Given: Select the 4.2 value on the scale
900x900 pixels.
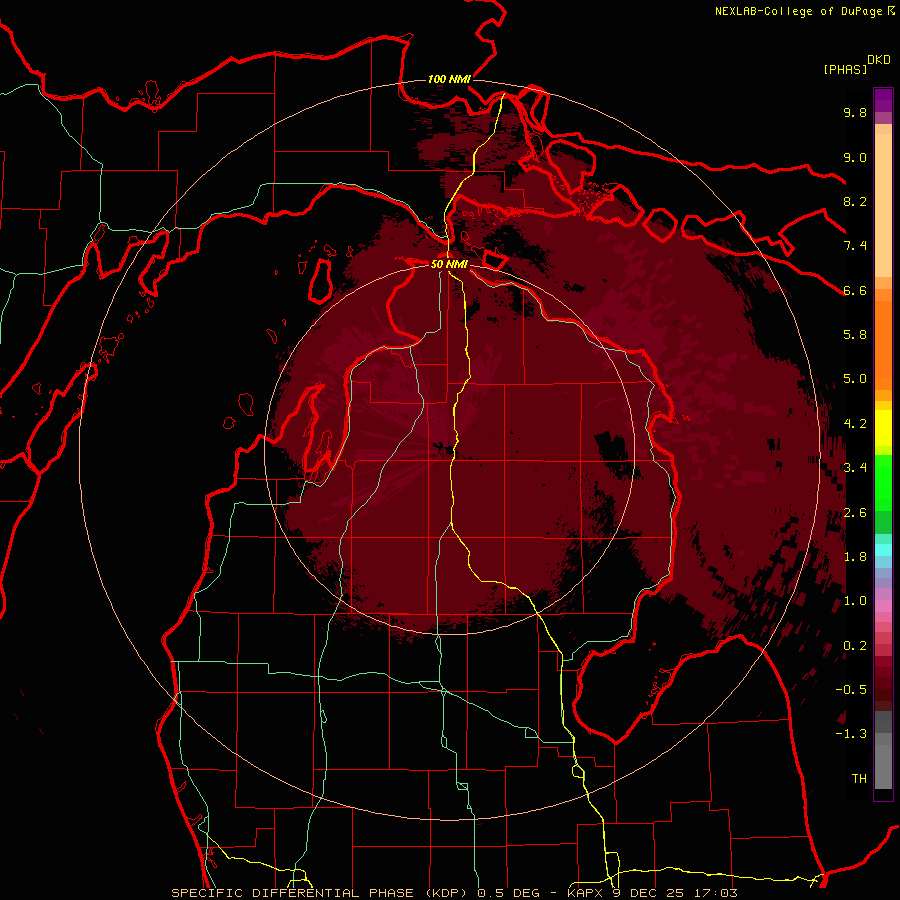Looking at the screenshot, I should [x=855, y=424].
